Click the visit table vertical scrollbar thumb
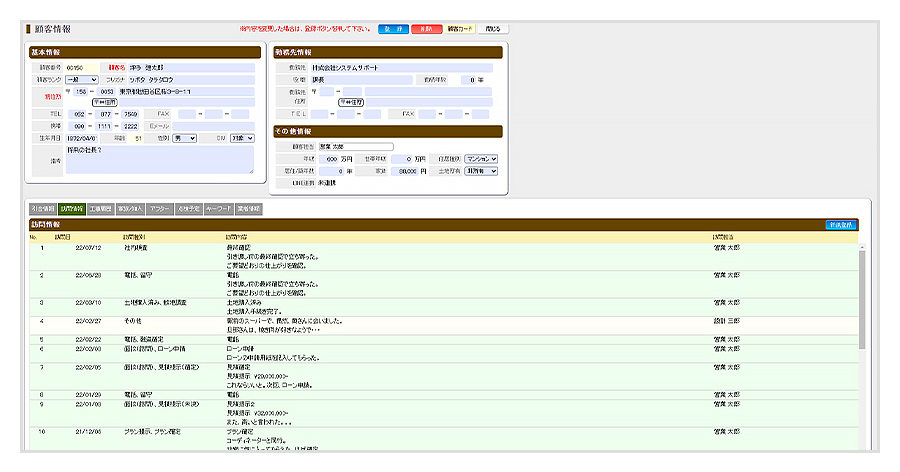Screen dimensions: 900x472 tap(862, 300)
